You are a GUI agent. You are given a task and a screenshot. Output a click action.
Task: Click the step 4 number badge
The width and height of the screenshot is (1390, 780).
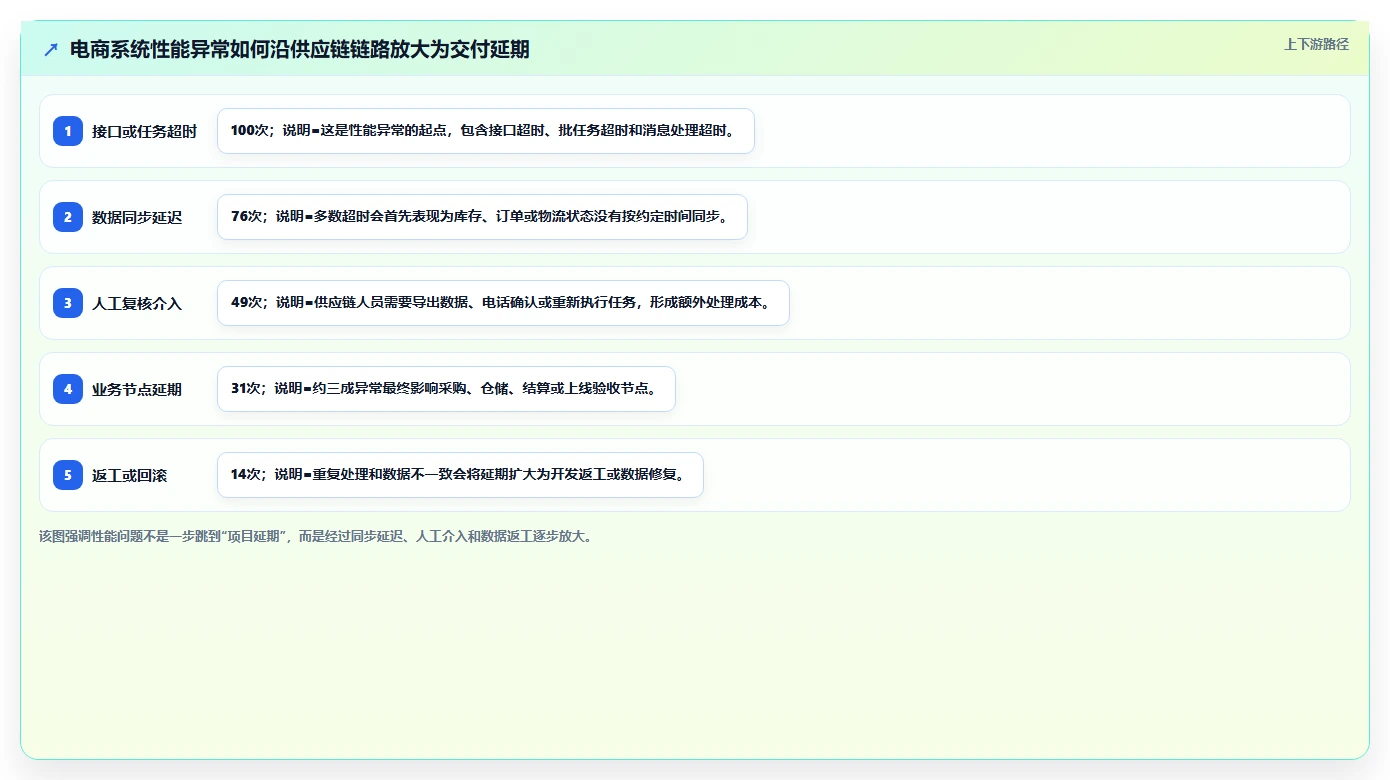(68, 389)
